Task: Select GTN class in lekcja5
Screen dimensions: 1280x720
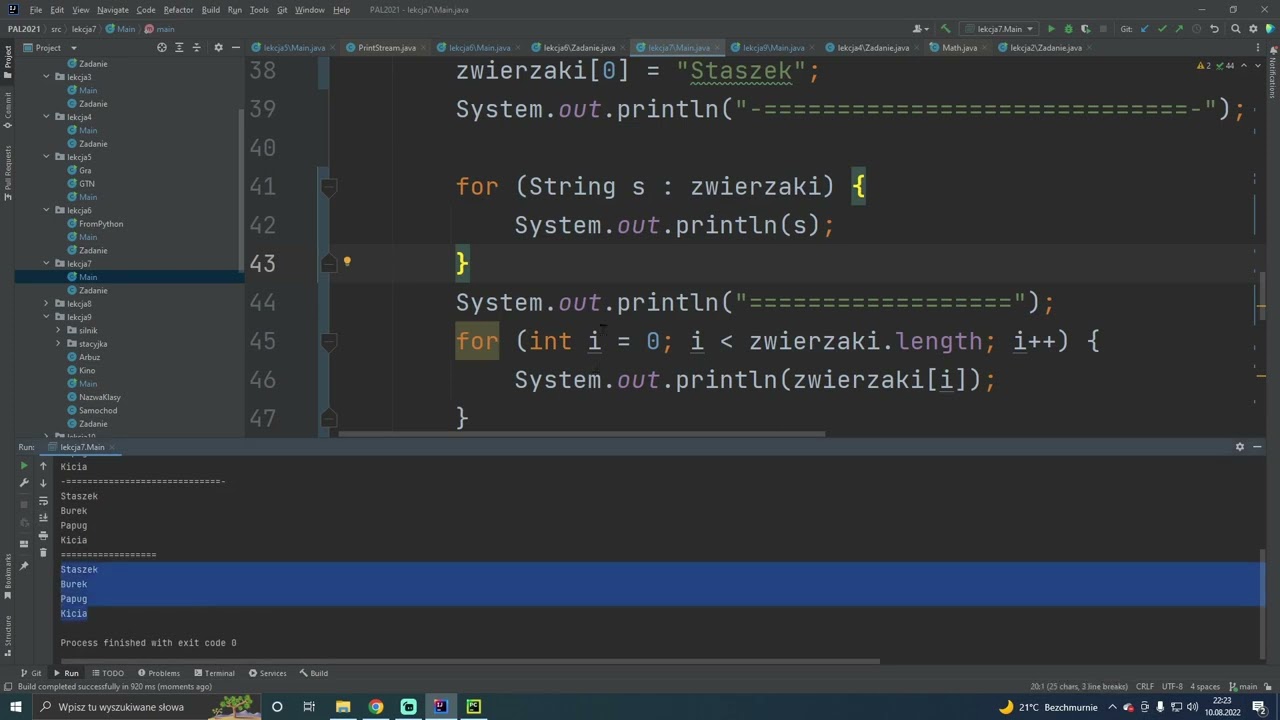Action: (87, 184)
